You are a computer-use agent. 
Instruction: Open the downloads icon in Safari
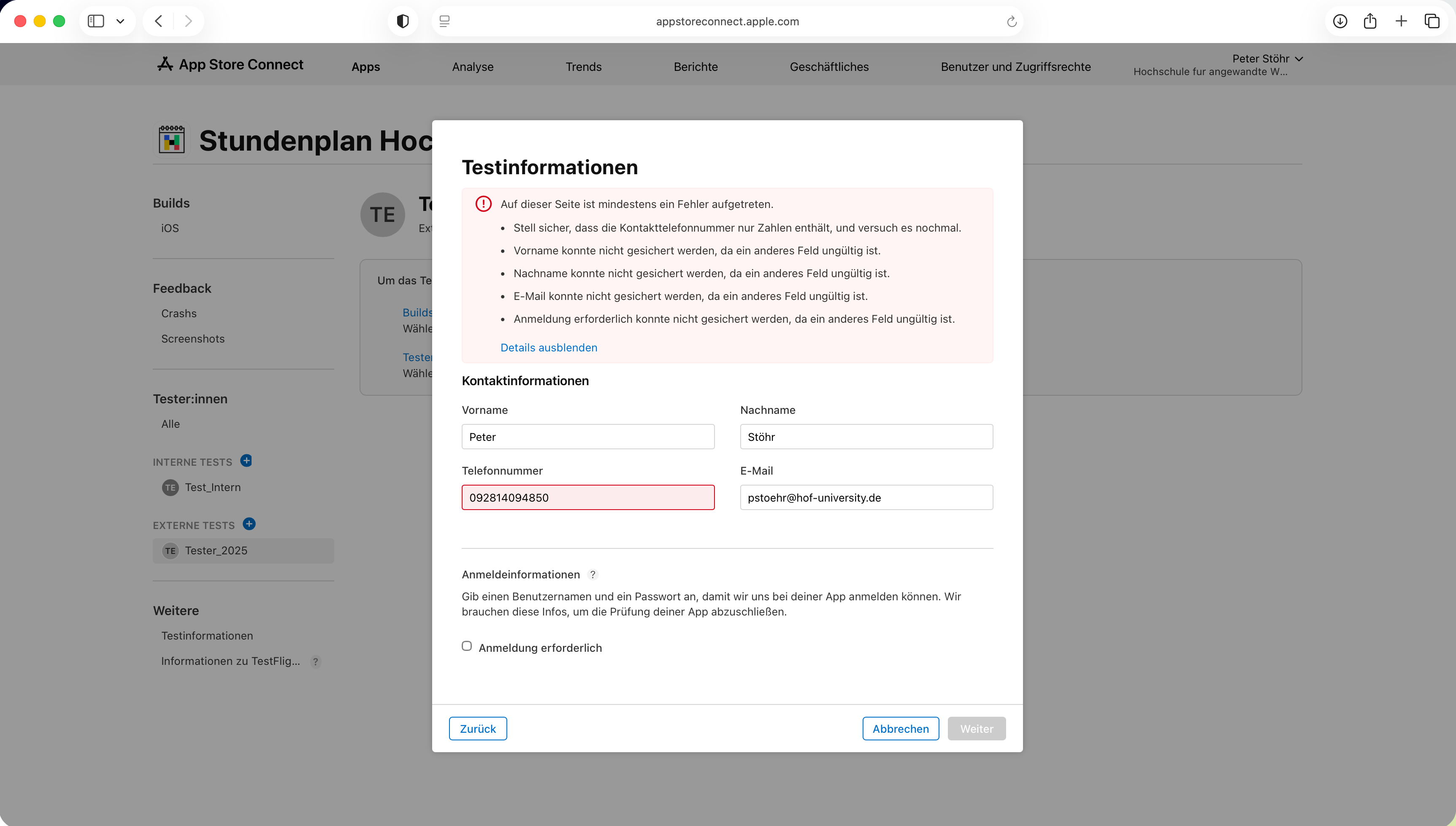(1340, 22)
